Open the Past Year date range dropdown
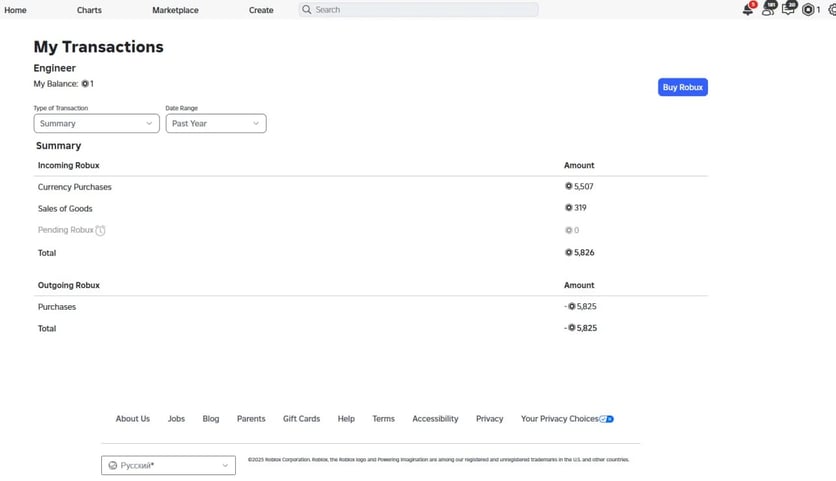The height and width of the screenshot is (481, 836). point(215,124)
